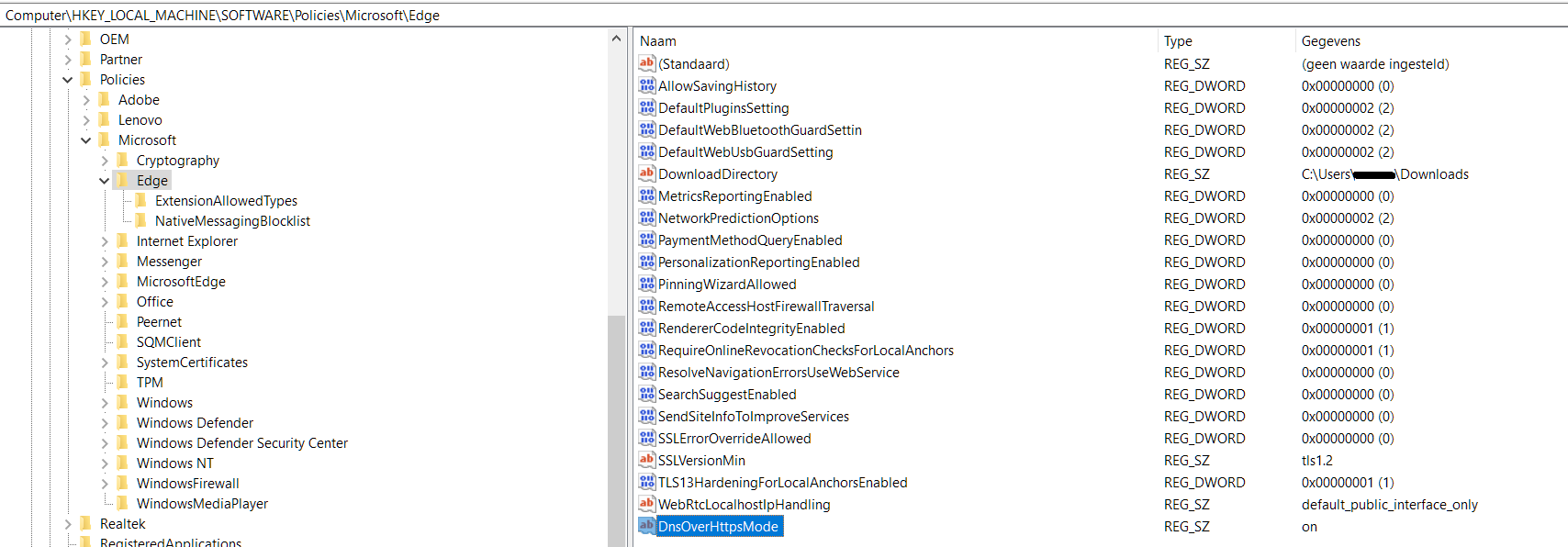Select the DefaultWebUsbGuardSetting value name
Viewport: 1568px width, 547px height.
click(745, 151)
